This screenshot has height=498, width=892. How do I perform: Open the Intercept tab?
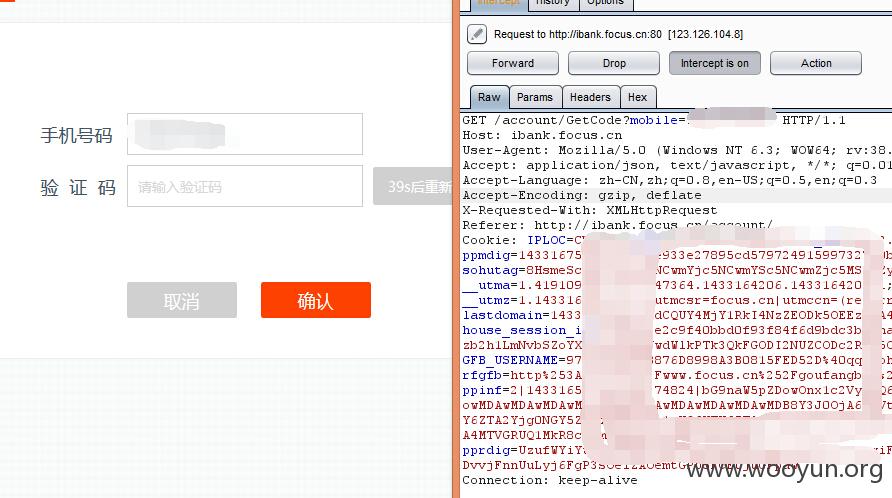pos(499,3)
